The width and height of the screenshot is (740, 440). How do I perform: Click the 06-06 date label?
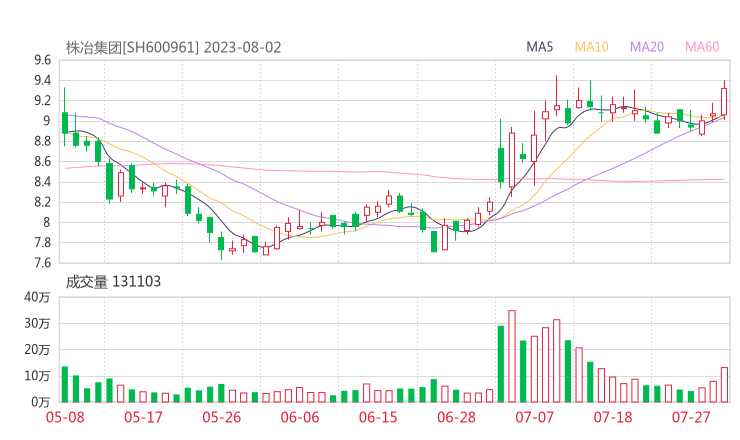pyautogui.click(x=300, y=417)
